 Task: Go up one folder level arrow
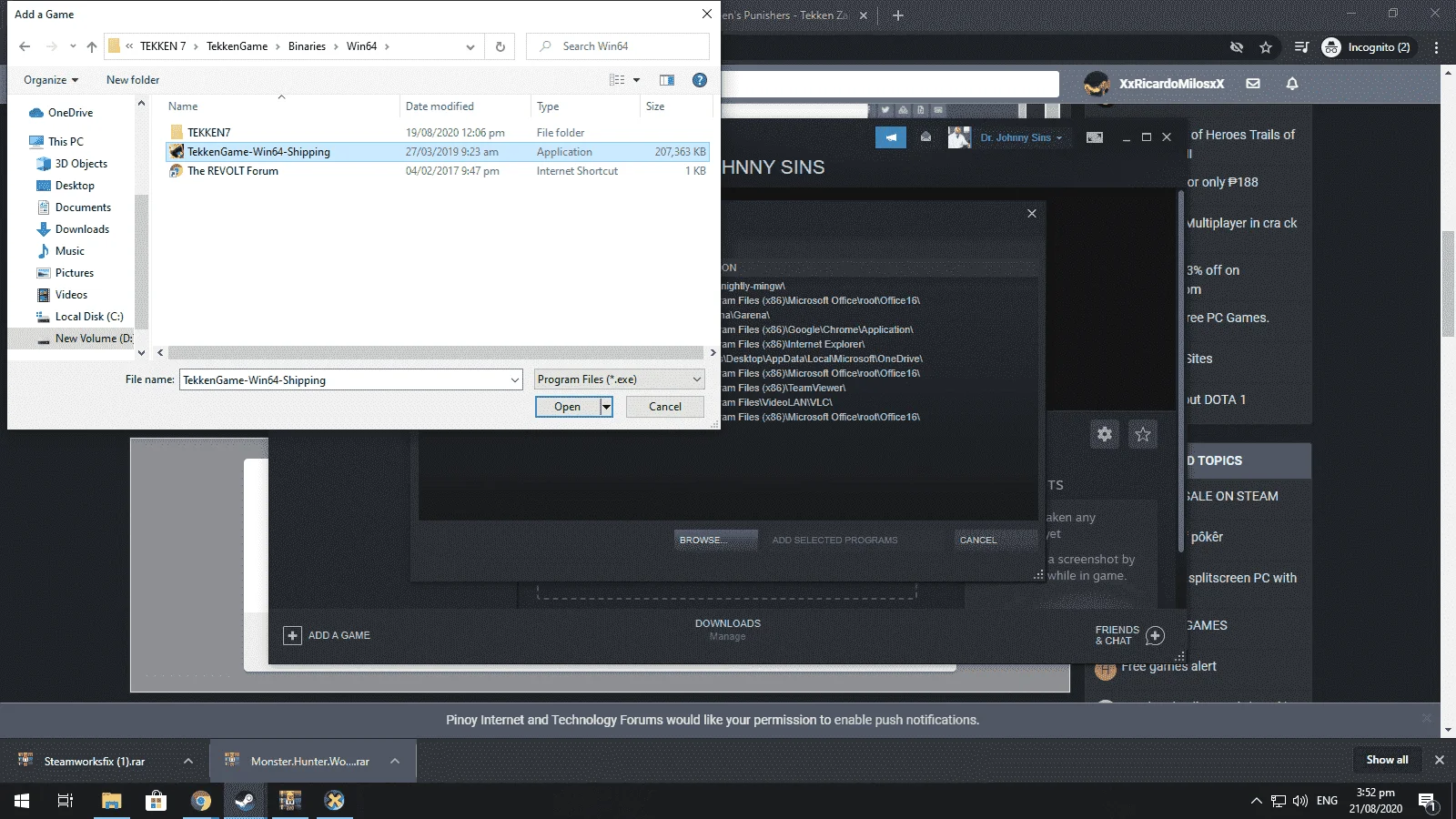coord(91,46)
